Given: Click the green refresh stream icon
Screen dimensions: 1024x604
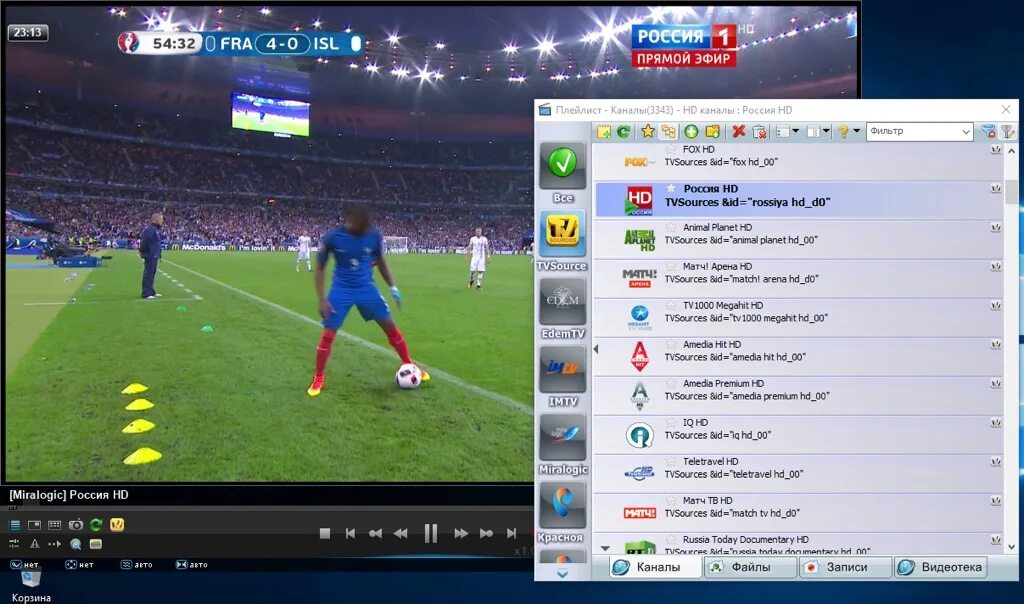Looking at the screenshot, I should [x=96, y=524].
